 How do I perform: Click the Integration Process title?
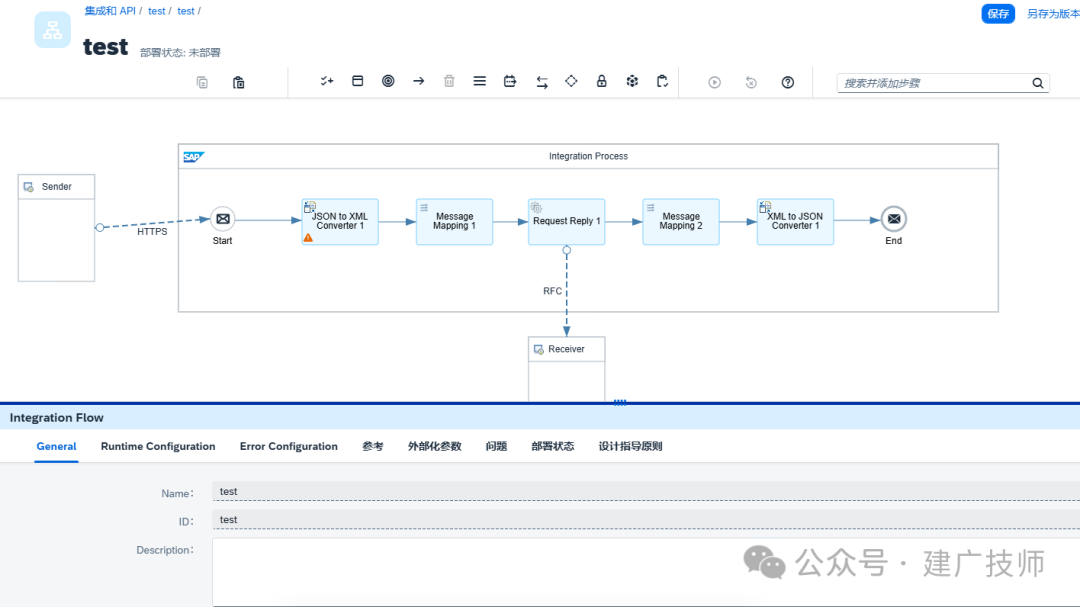588,156
